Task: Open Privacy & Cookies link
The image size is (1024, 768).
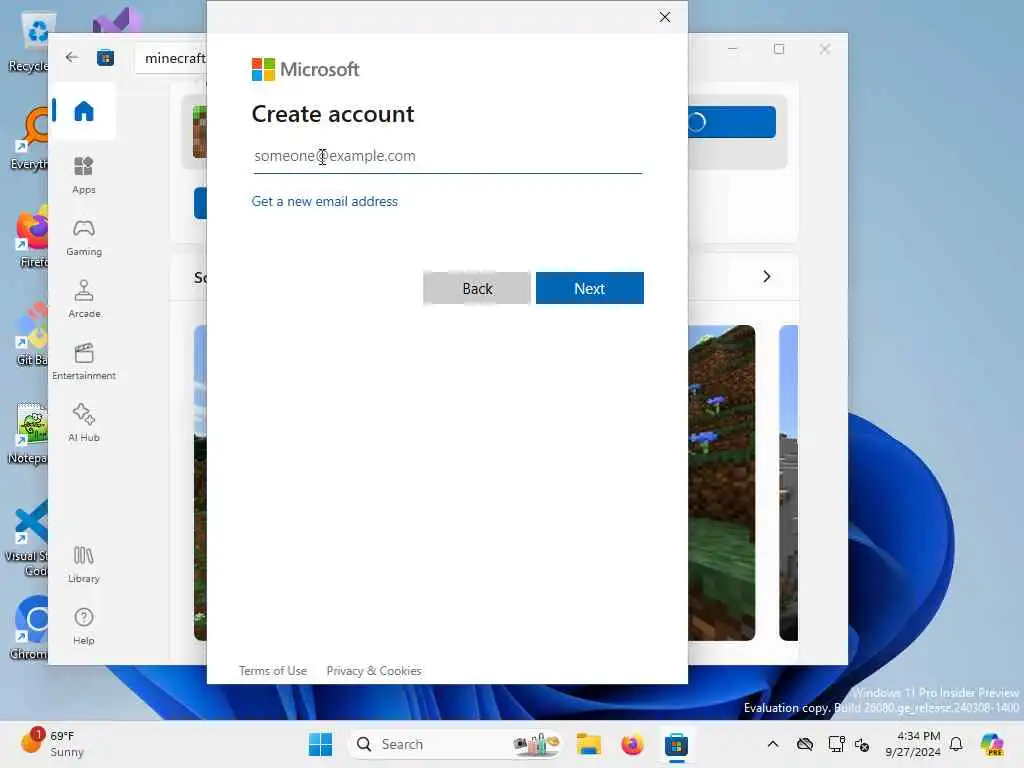Action: tap(374, 671)
